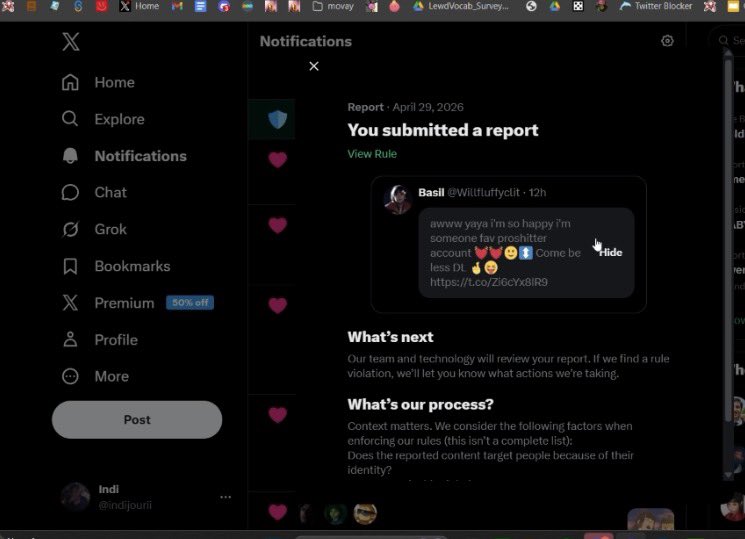The height and width of the screenshot is (539, 745).
Task: Click the @Willfluffyclit handle
Action: (483, 192)
